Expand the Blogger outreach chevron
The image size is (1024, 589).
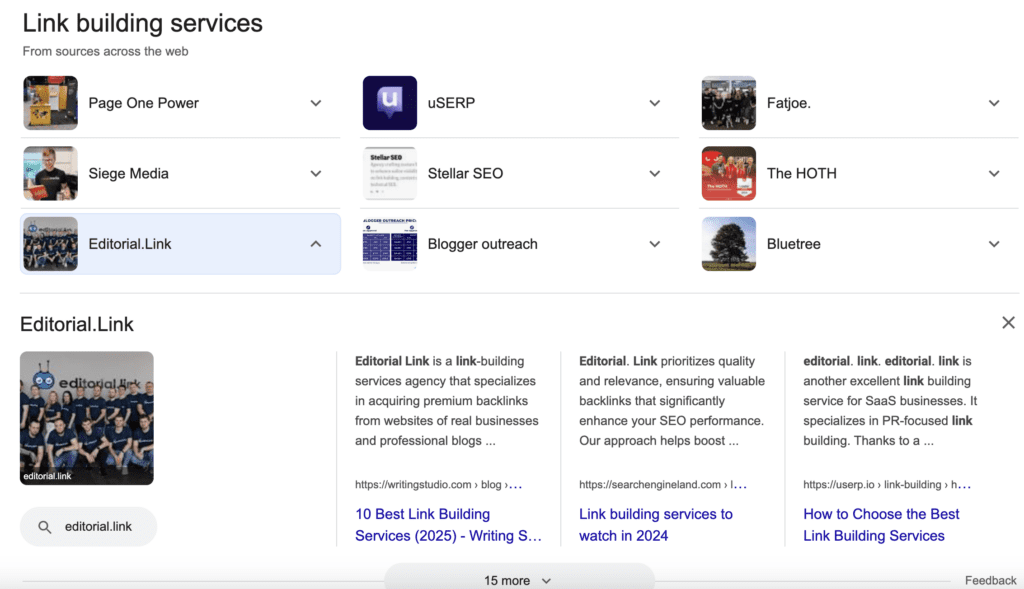[655, 244]
